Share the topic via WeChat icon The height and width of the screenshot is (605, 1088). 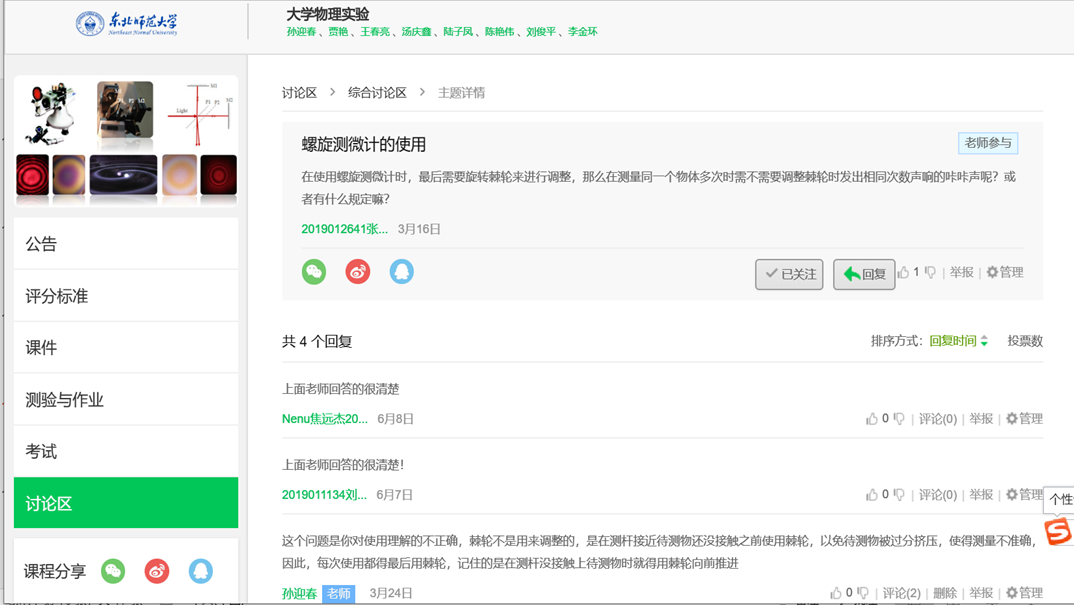(x=314, y=271)
